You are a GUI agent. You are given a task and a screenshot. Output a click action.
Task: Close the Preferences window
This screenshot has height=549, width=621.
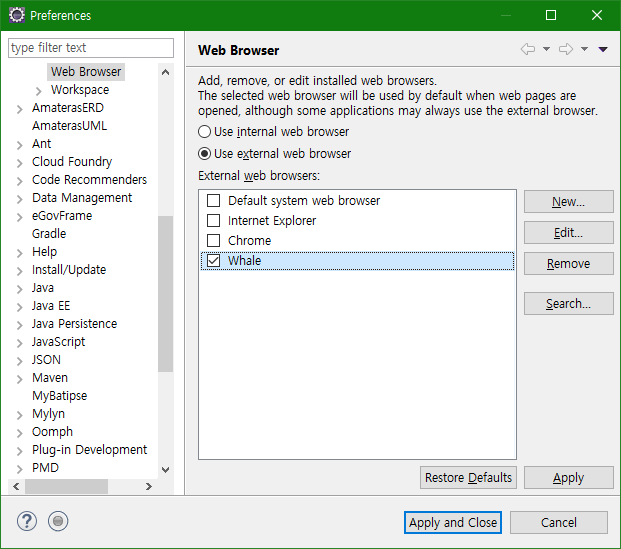(x=597, y=15)
